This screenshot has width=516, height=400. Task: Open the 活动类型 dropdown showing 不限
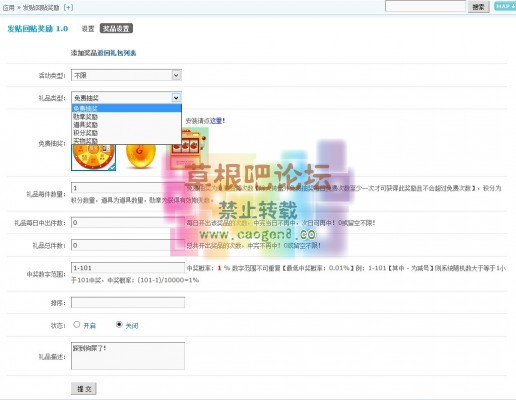click(x=126, y=75)
